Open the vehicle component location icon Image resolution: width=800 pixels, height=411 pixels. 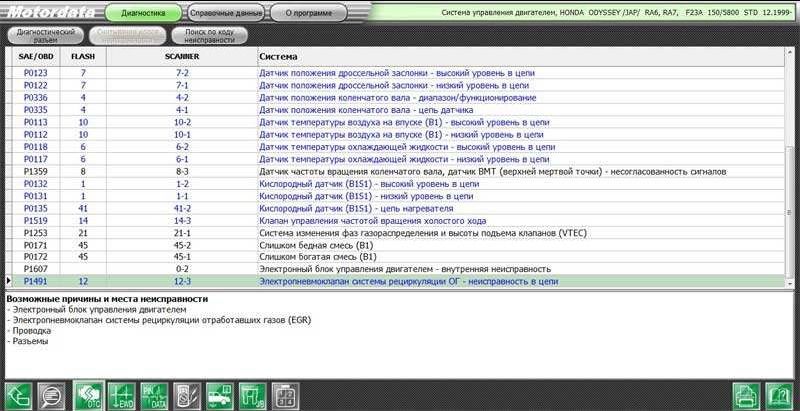219,396
